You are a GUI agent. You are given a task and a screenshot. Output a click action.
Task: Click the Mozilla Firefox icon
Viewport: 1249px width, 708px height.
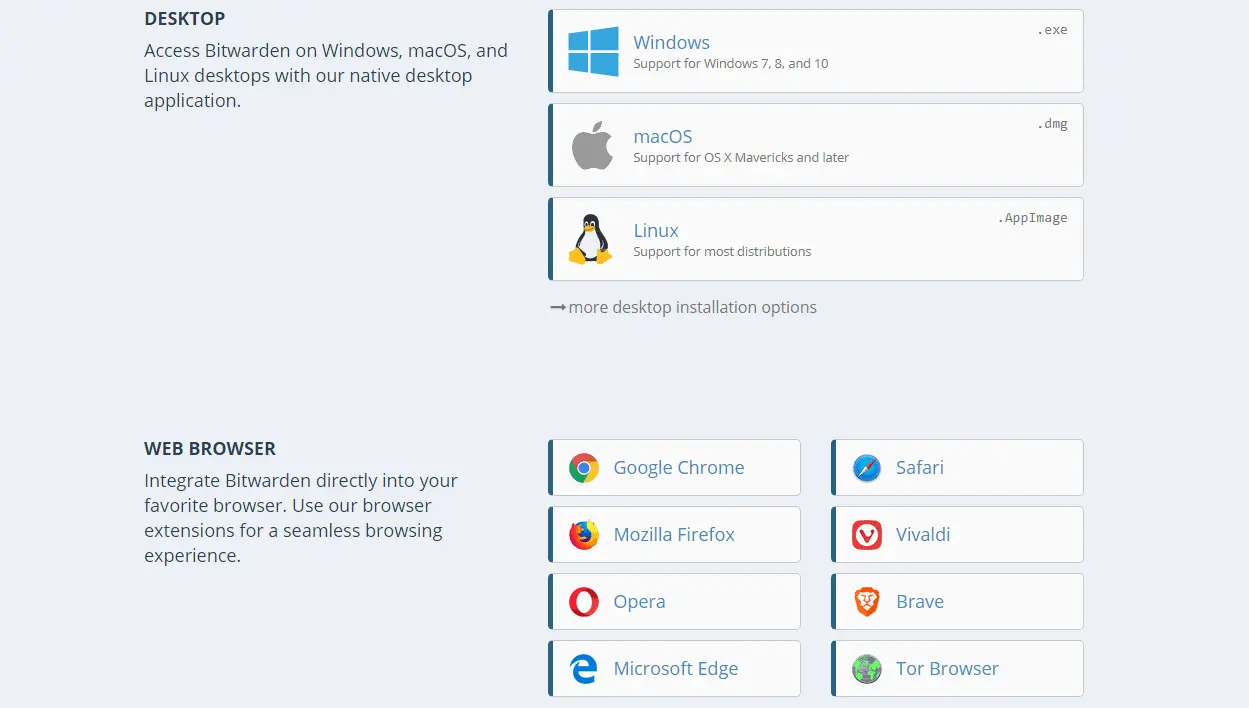(x=584, y=535)
